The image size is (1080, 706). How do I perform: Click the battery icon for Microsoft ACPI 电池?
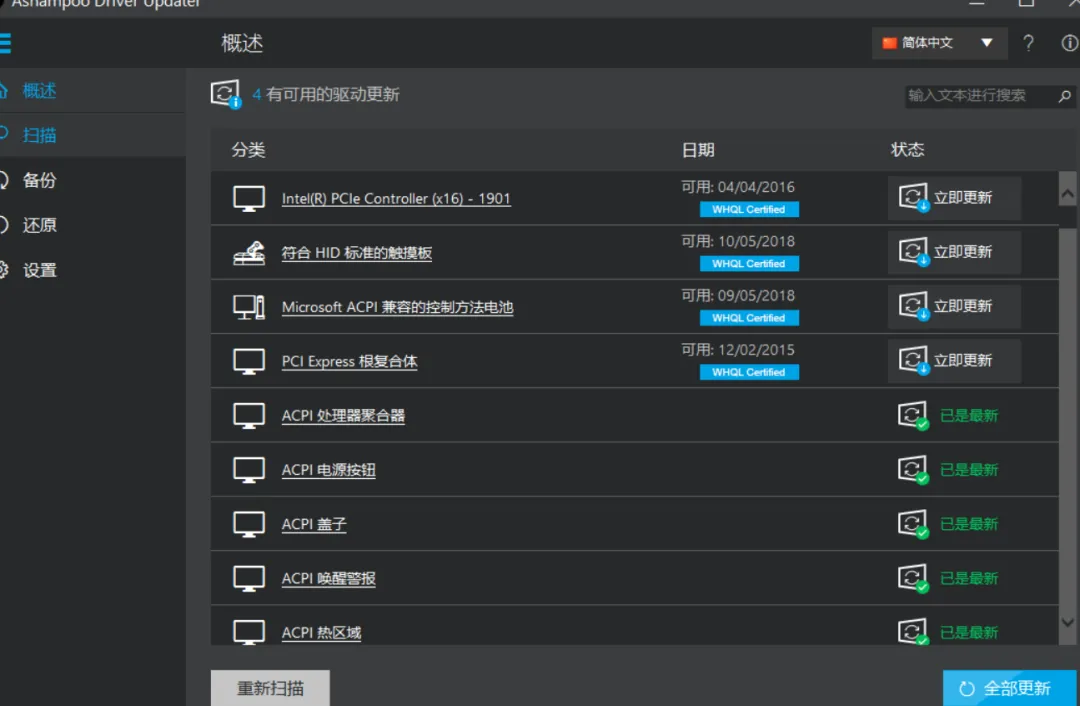(249, 306)
